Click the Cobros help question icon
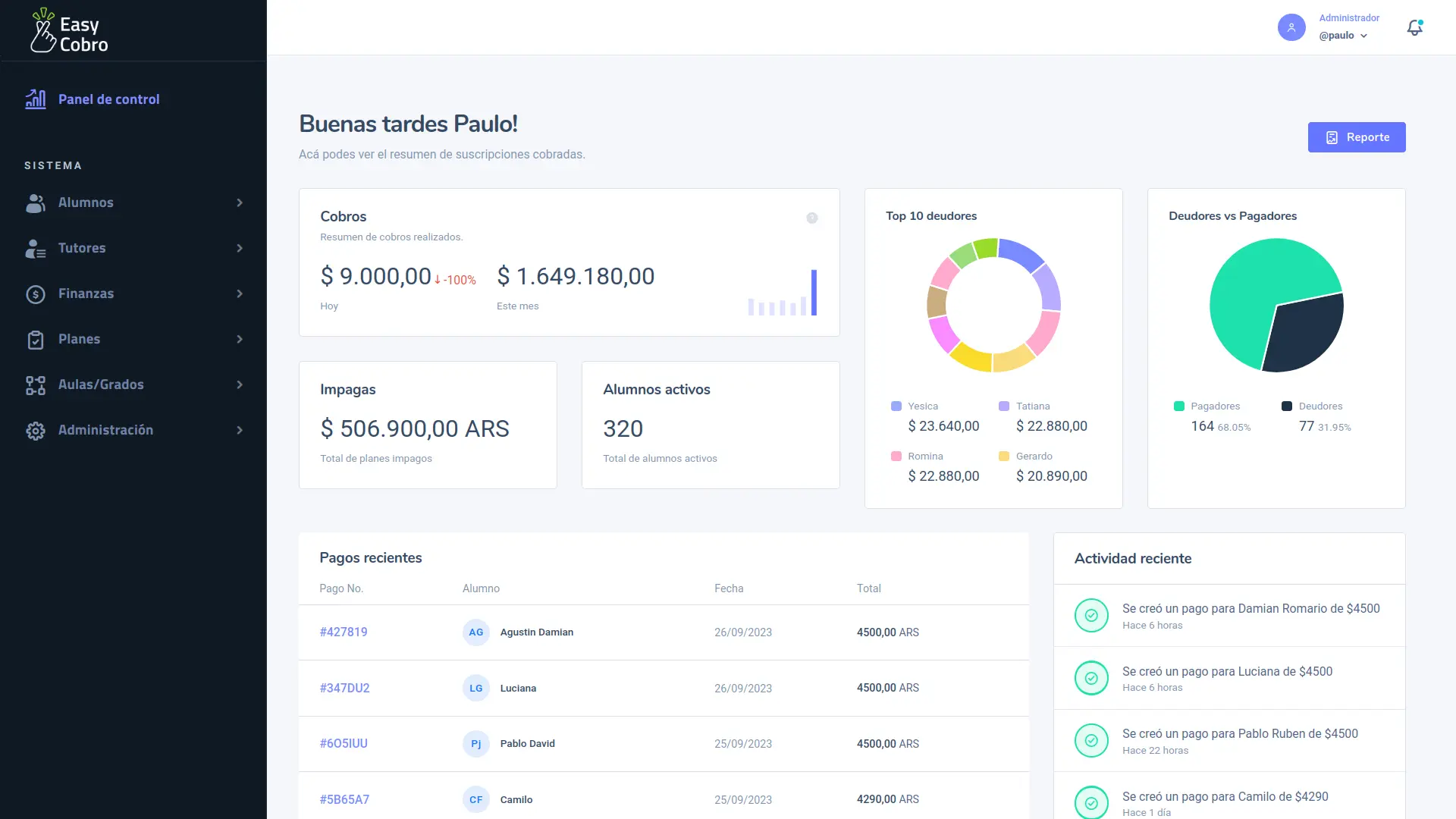This screenshot has height=819, width=1456. click(812, 218)
